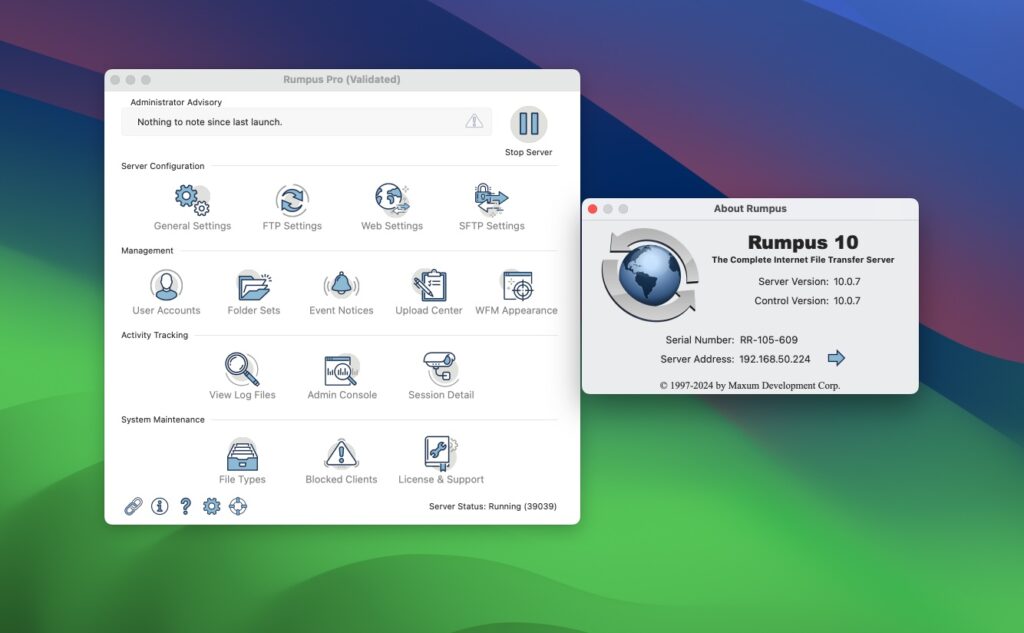
Task: Open Web Settings
Action: coord(392,202)
